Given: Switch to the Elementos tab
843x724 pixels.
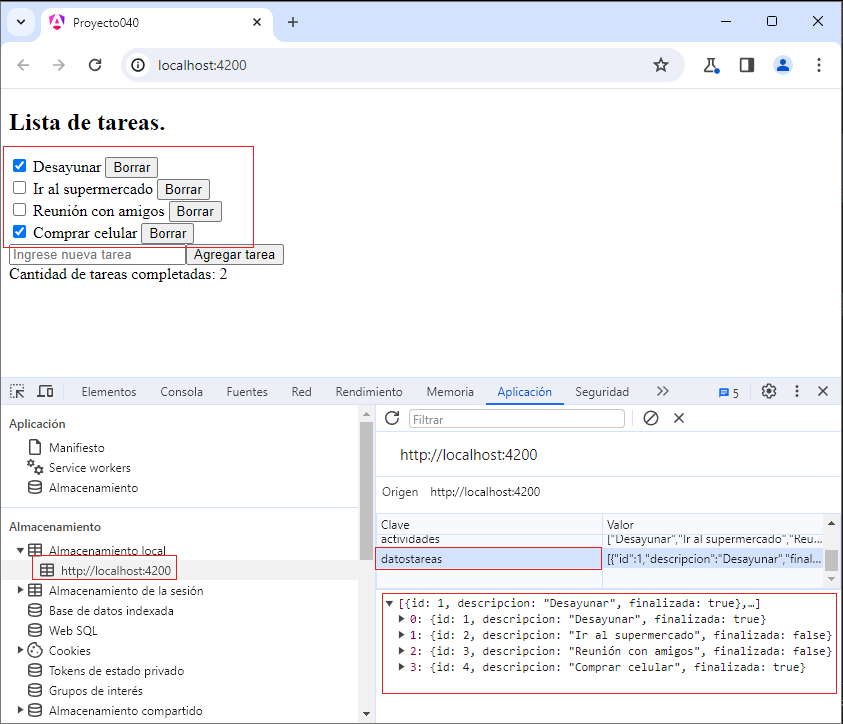Looking at the screenshot, I should 109,392.
